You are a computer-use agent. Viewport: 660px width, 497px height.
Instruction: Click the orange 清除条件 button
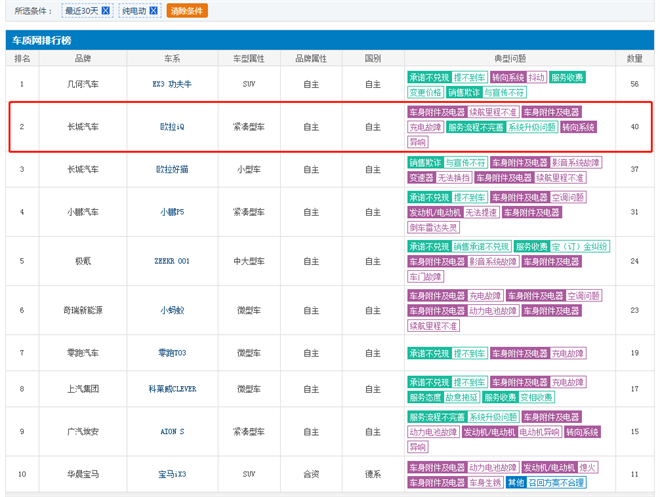pyautogui.click(x=187, y=11)
